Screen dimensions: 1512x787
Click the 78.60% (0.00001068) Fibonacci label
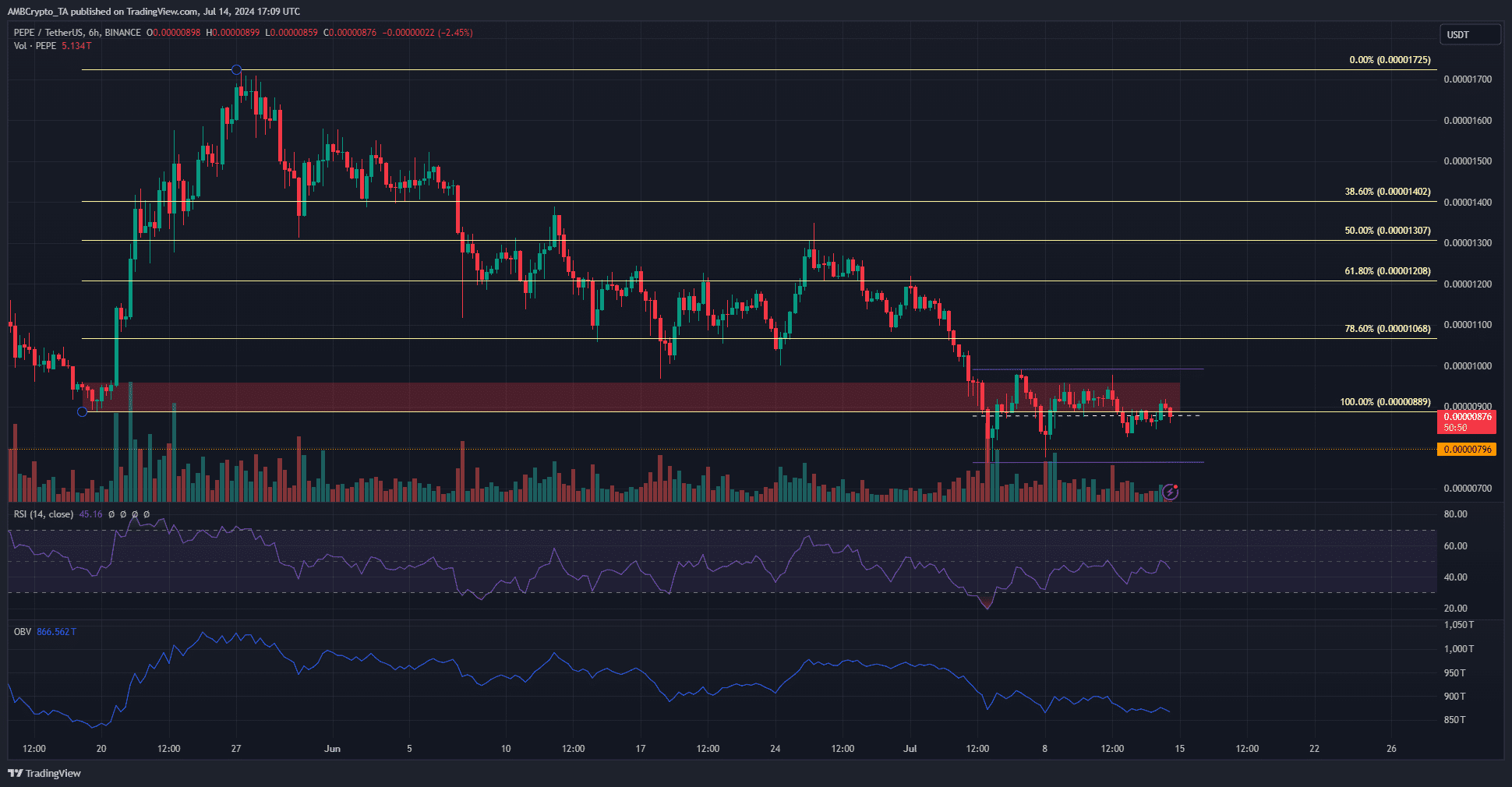(x=1387, y=329)
